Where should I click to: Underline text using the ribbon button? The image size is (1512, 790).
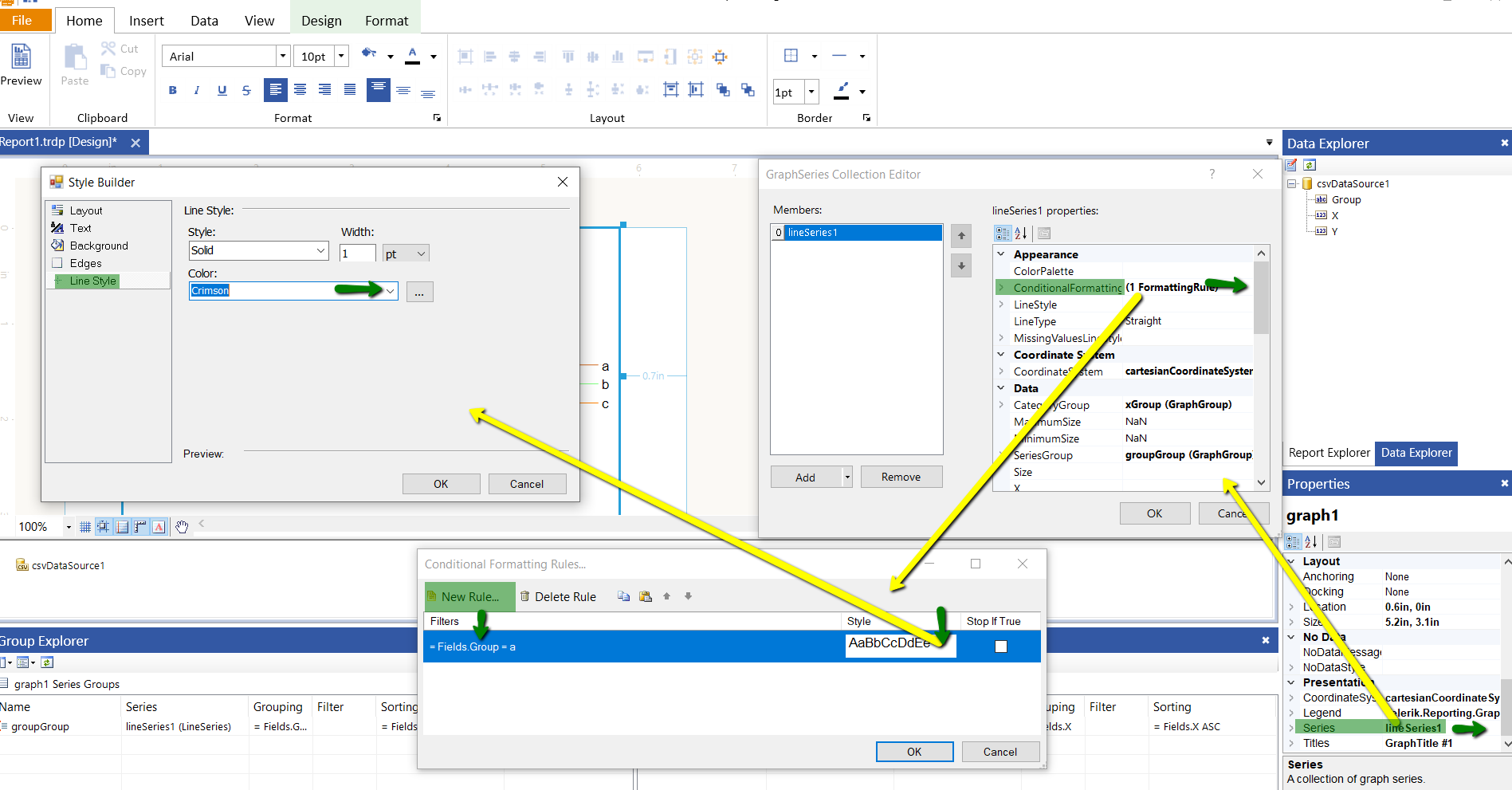coord(222,91)
